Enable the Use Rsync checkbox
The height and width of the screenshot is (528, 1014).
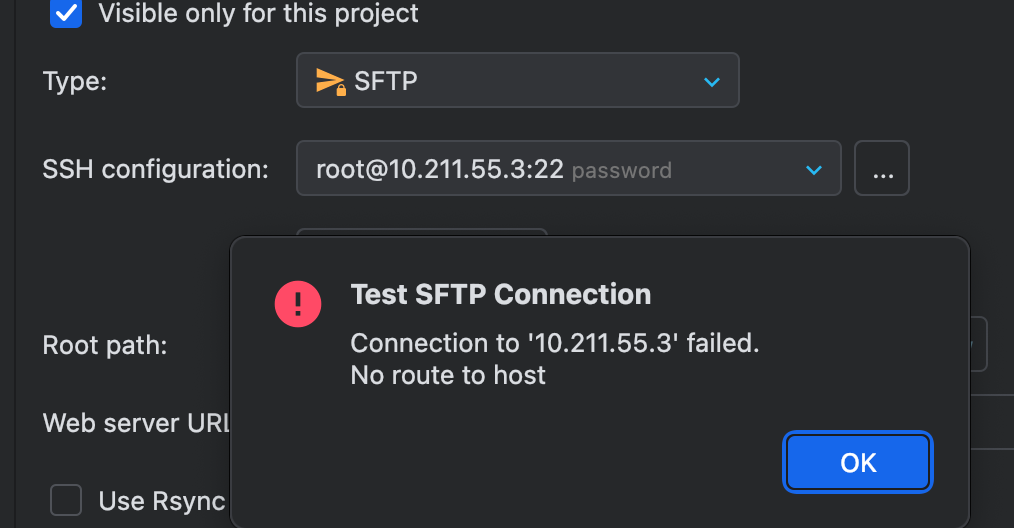[x=66, y=500]
